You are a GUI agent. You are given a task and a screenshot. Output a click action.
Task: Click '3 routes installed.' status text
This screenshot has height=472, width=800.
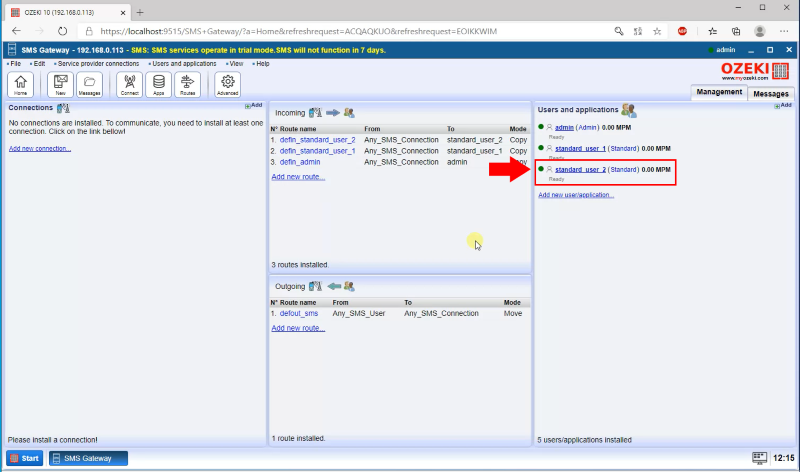[x=300, y=265]
